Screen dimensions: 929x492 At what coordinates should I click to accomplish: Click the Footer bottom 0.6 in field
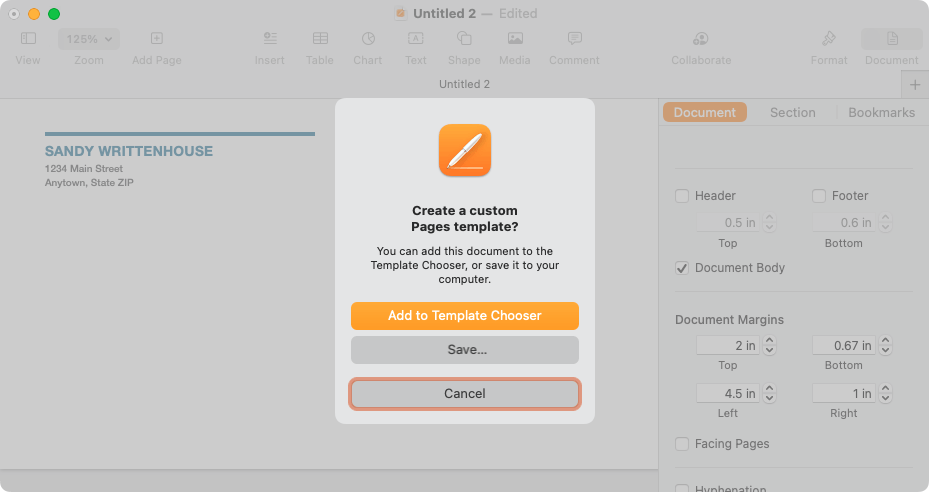point(844,222)
